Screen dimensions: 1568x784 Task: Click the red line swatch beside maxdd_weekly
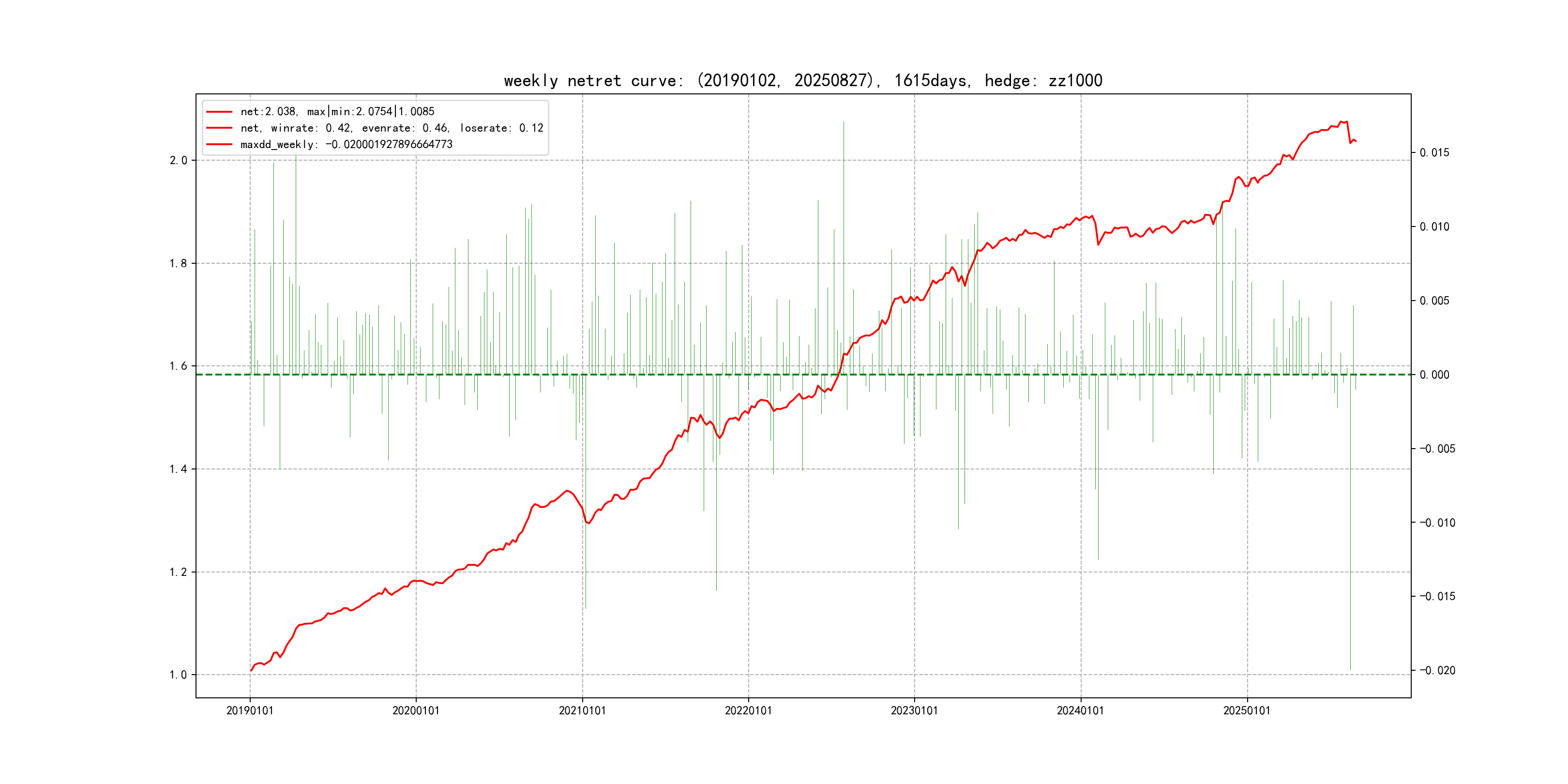pyautogui.click(x=219, y=144)
